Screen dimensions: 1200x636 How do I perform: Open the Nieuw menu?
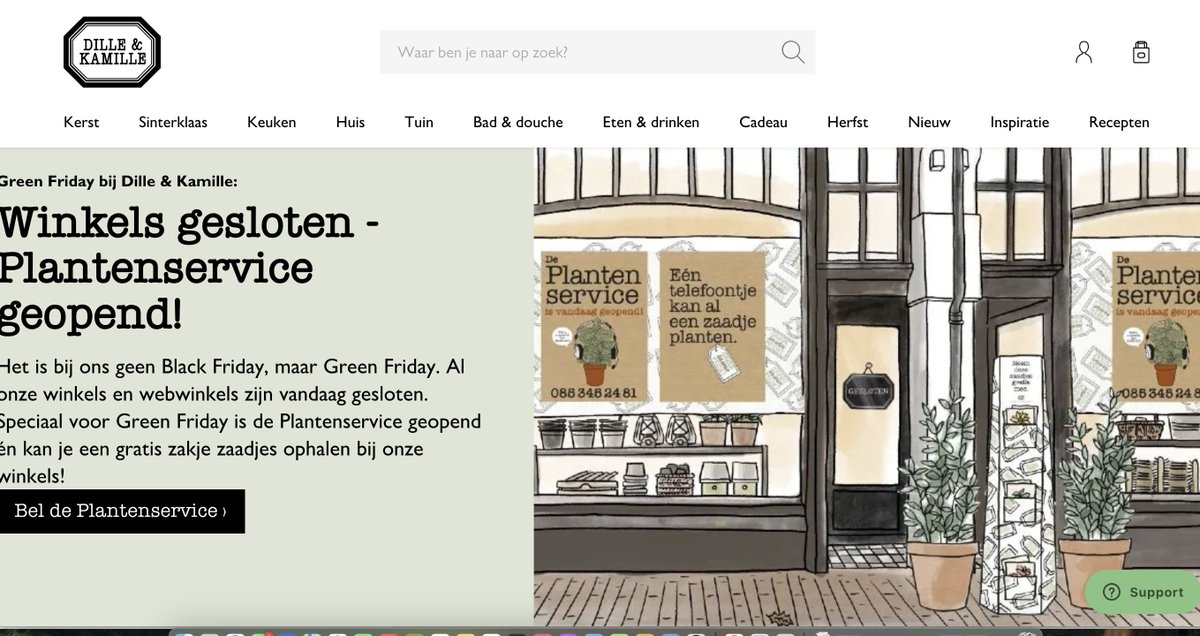coord(929,122)
